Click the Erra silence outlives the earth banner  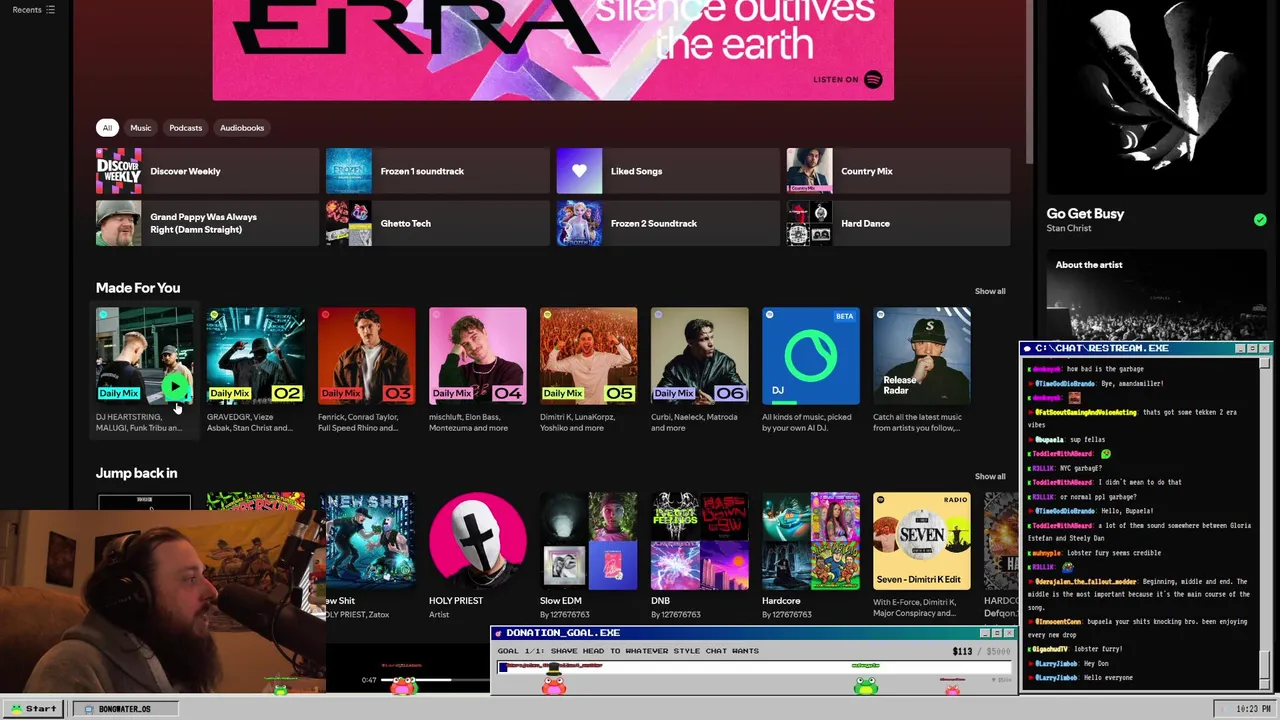click(x=553, y=50)
